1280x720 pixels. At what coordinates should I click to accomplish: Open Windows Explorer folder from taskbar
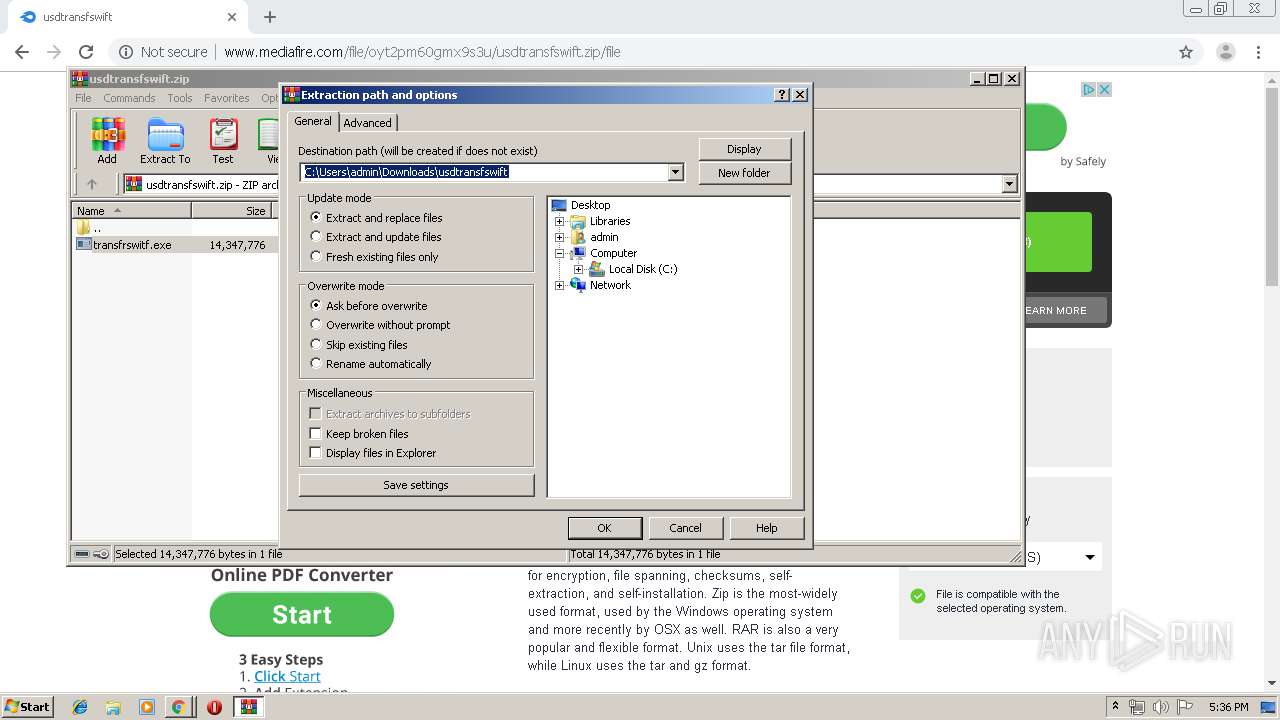click(113, 707)
